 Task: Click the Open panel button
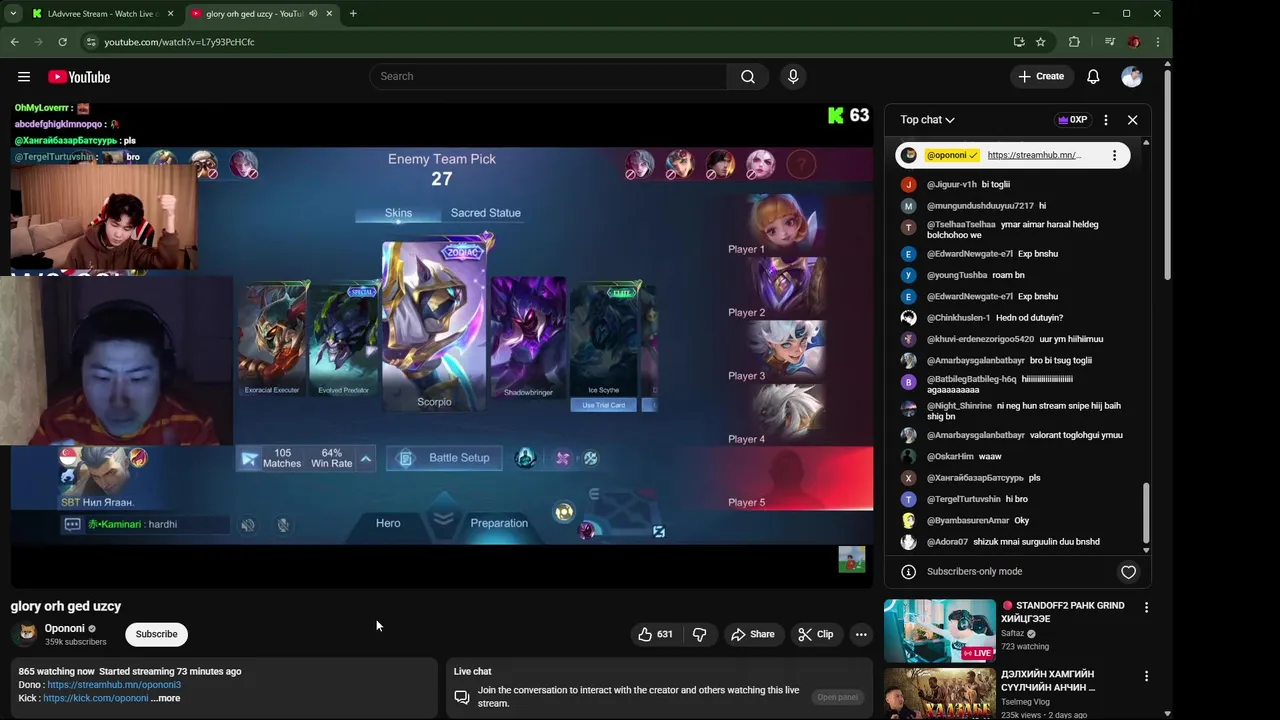[x=838, y=697]
